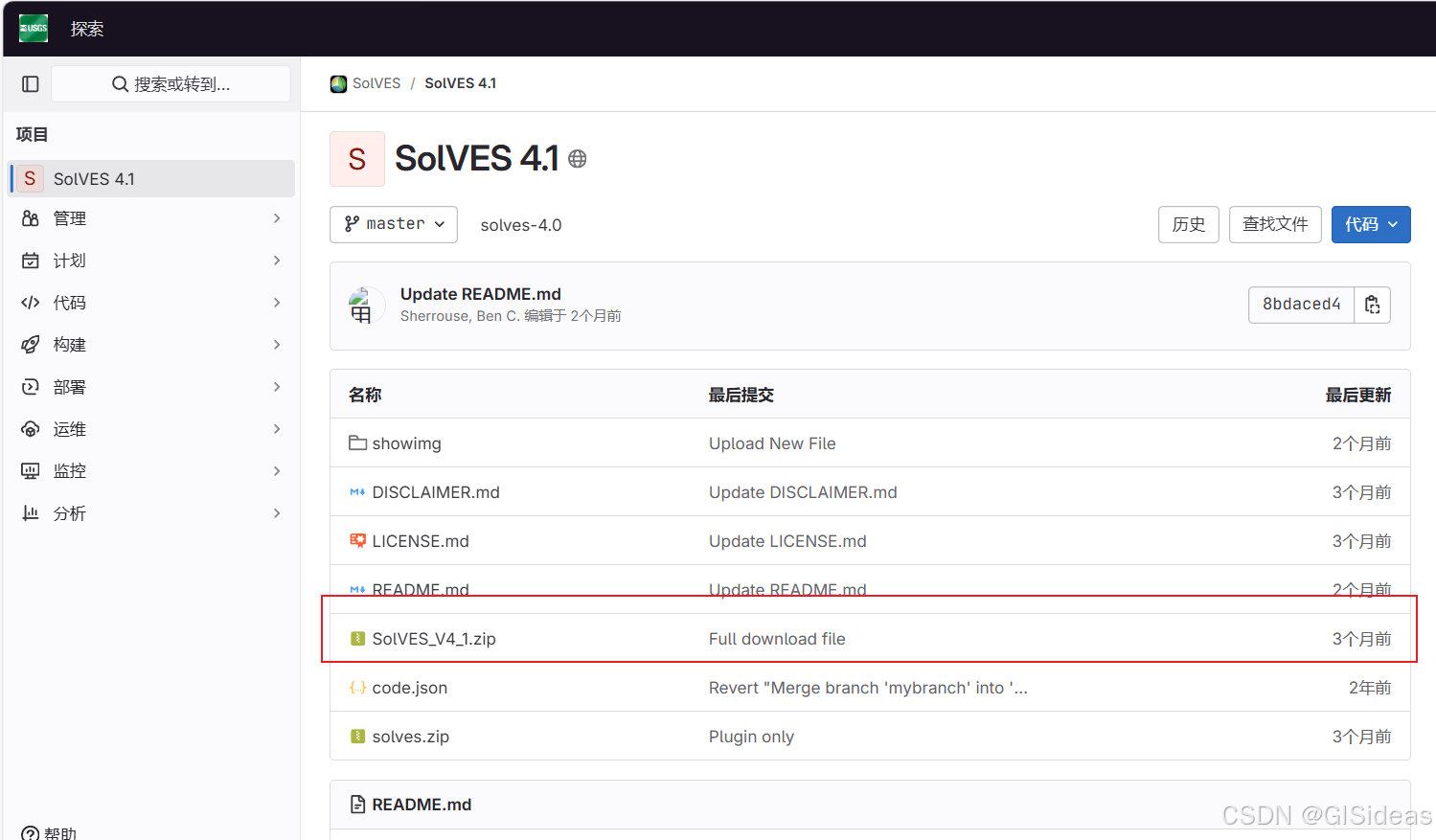Click the LICENSE.md file icon
Screen dimensions: 1436x840
[357, 541]
